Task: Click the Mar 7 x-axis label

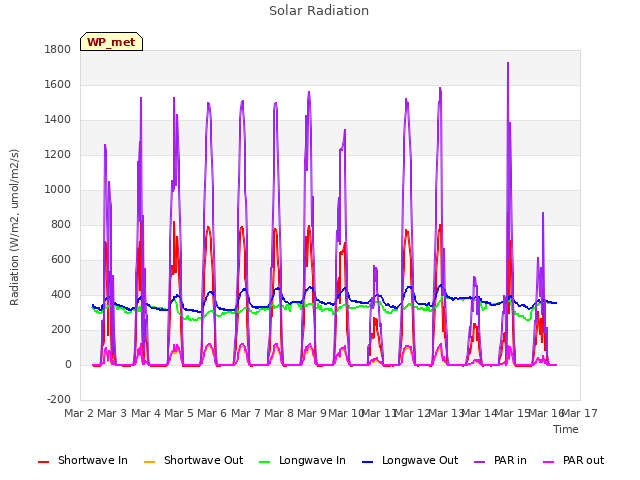Action: (x=246, y=413)
